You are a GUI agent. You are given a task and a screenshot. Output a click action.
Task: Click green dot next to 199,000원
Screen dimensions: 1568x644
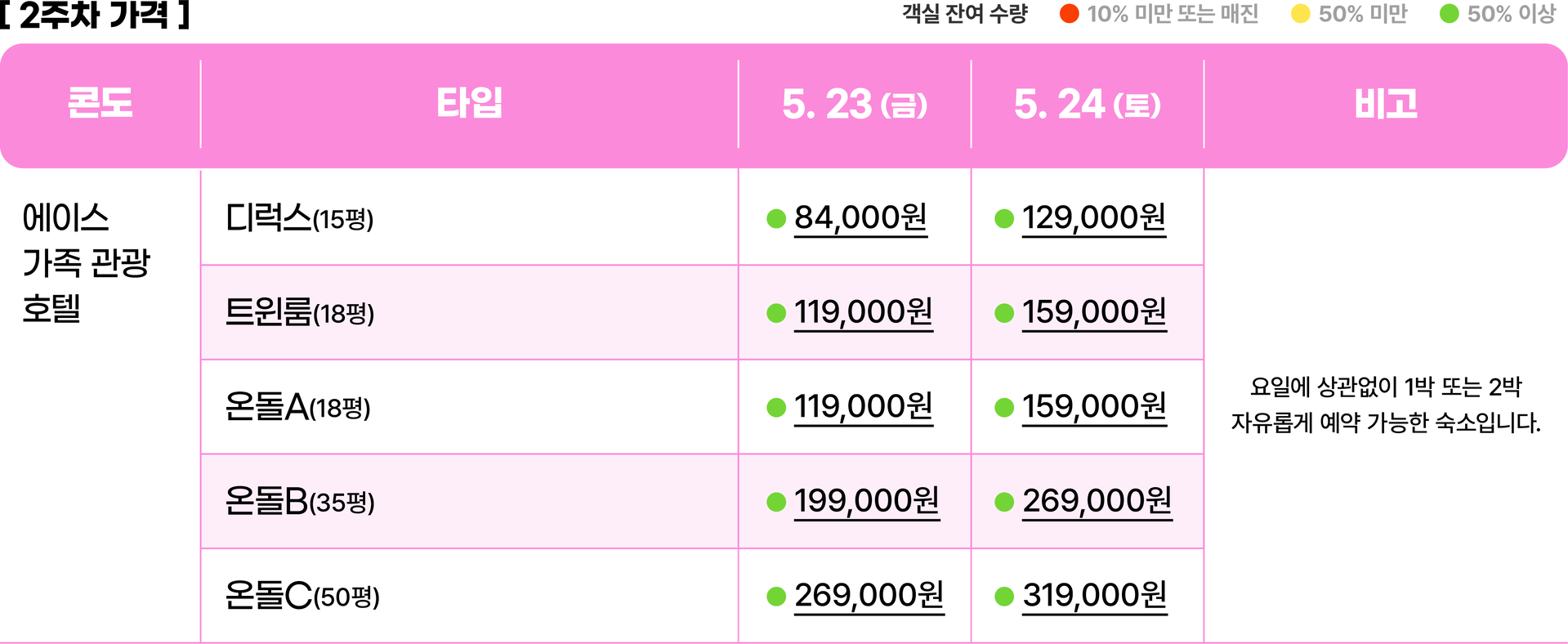[x=776, y=503]
